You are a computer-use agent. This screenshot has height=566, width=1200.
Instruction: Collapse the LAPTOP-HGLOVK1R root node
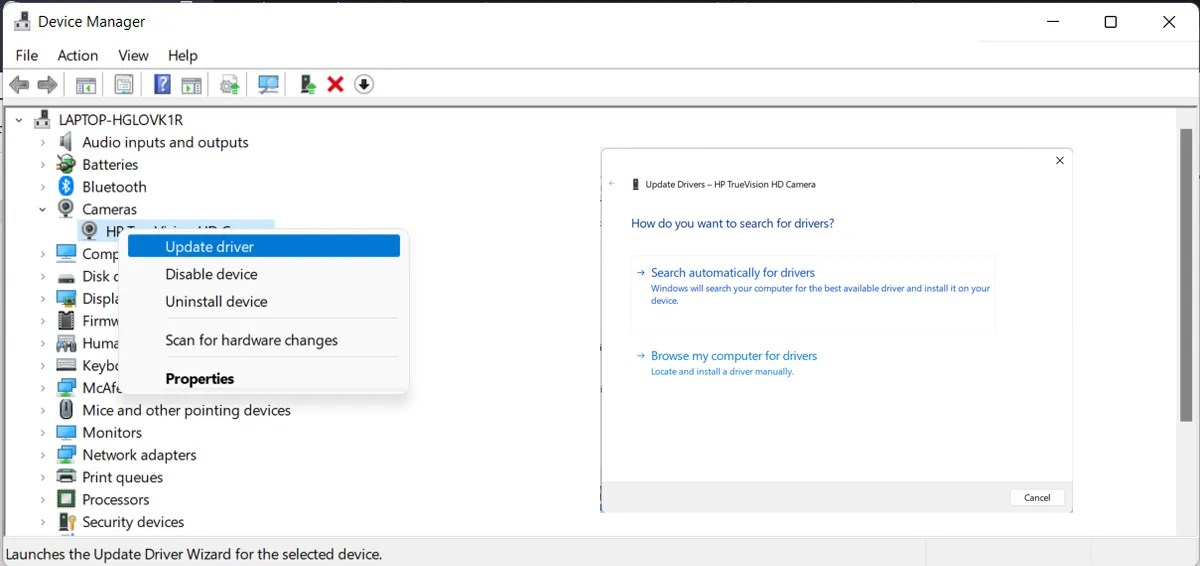coord(19,120)
